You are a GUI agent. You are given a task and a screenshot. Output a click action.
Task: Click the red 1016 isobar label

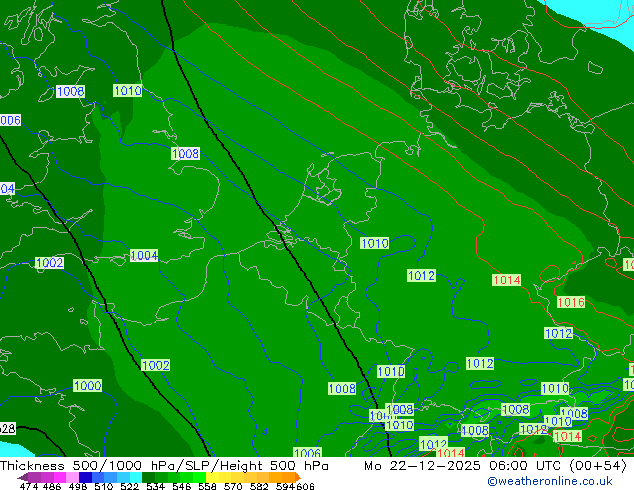tap(571, 302)
